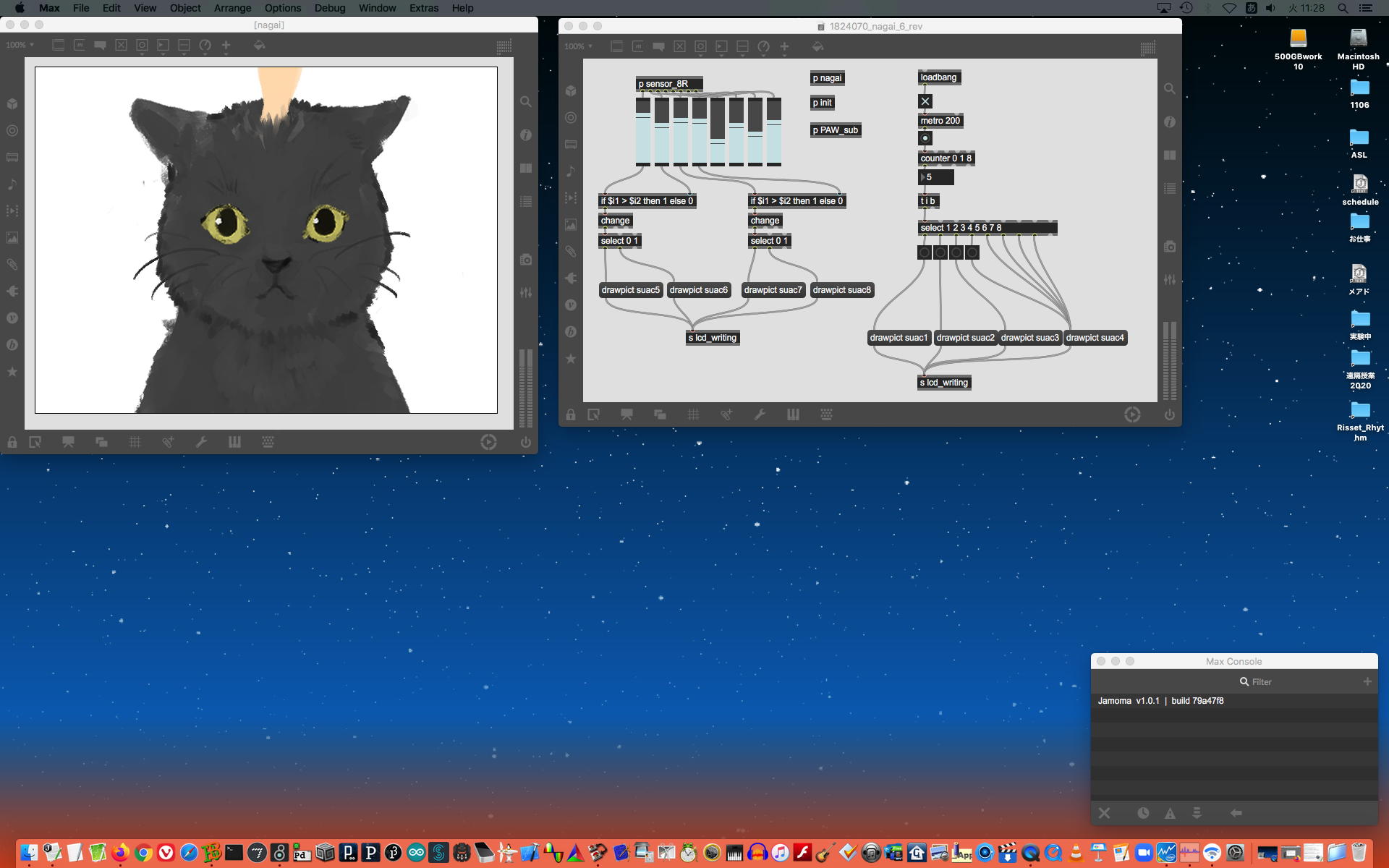Clear the Max Console with X icon
Viewport: 1389px width, 868px height.
click(x=1104, y=813)
